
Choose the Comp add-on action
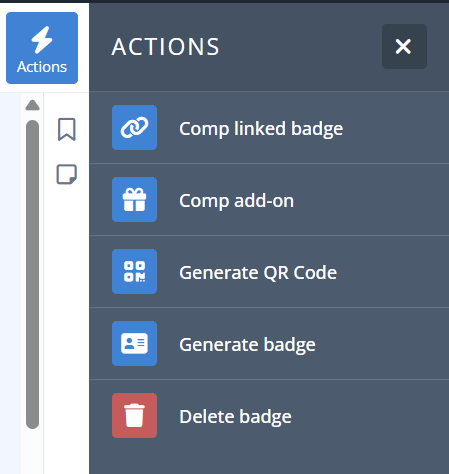(x=269, y=200)
